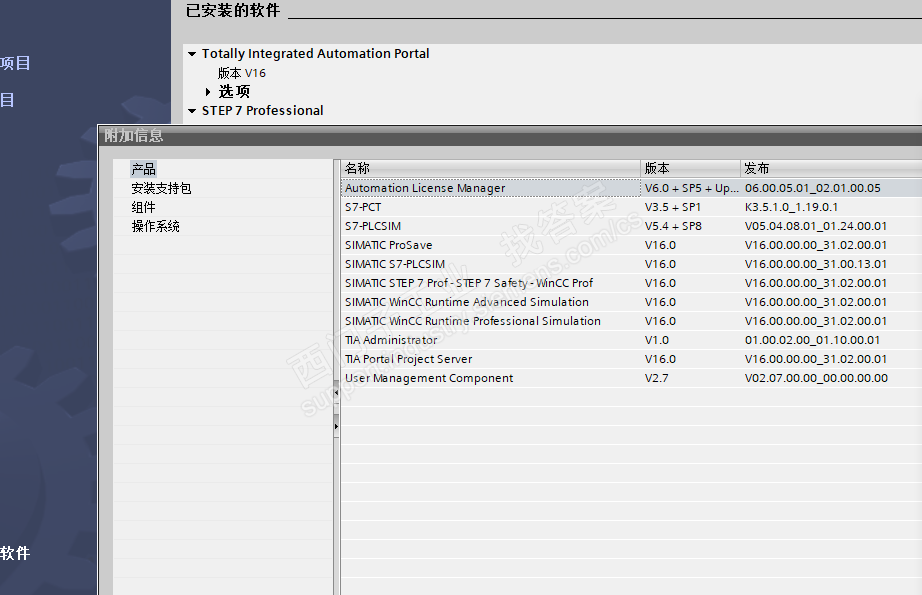Select SIMATIC ProSave row
Screen dimensions: 922x595
pos(632,245)
